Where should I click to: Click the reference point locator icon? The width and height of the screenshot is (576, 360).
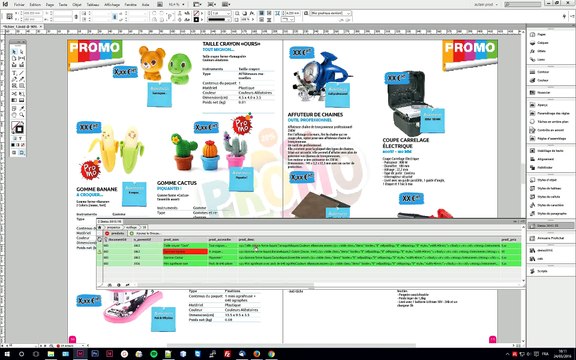tap(10, 17)
